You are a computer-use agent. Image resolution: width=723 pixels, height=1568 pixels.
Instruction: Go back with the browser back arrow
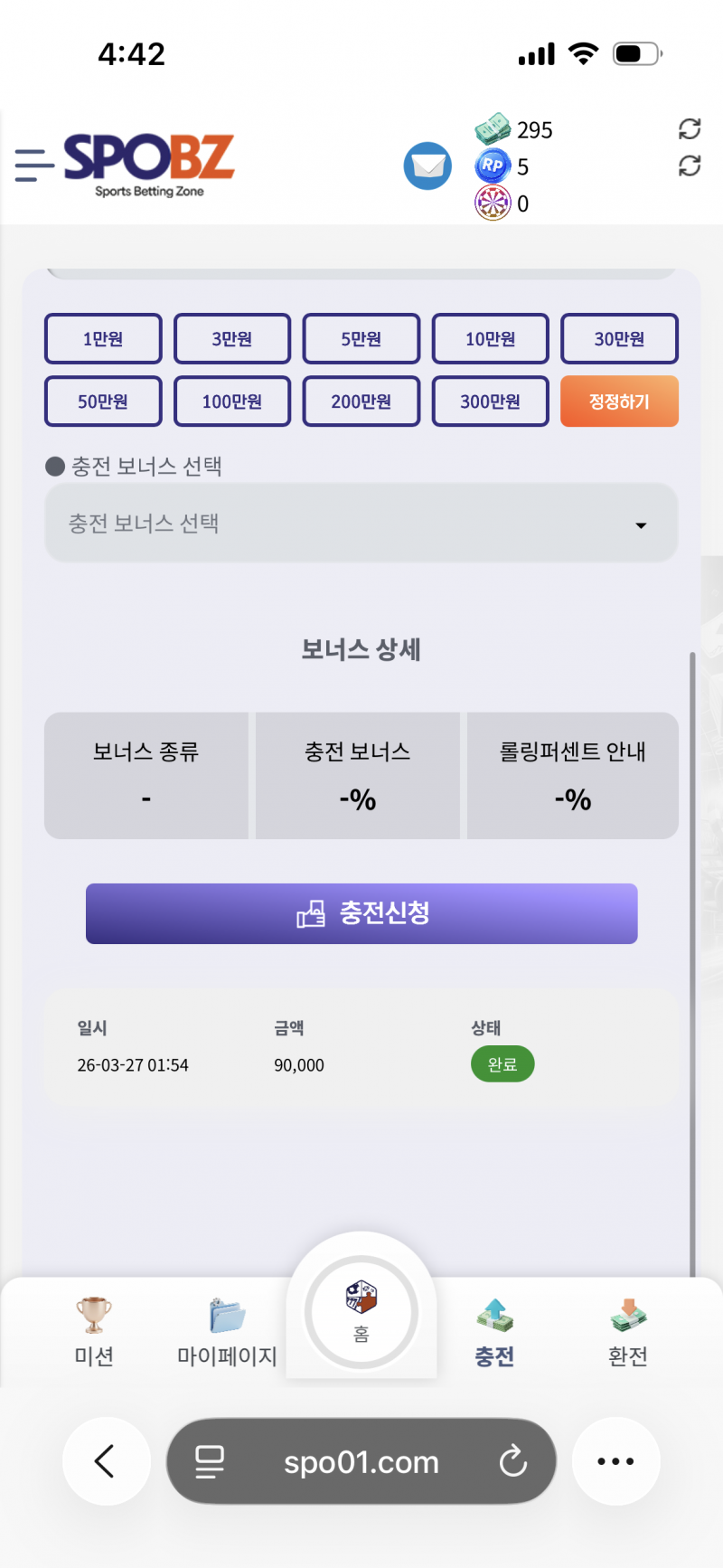point(106,1461)
